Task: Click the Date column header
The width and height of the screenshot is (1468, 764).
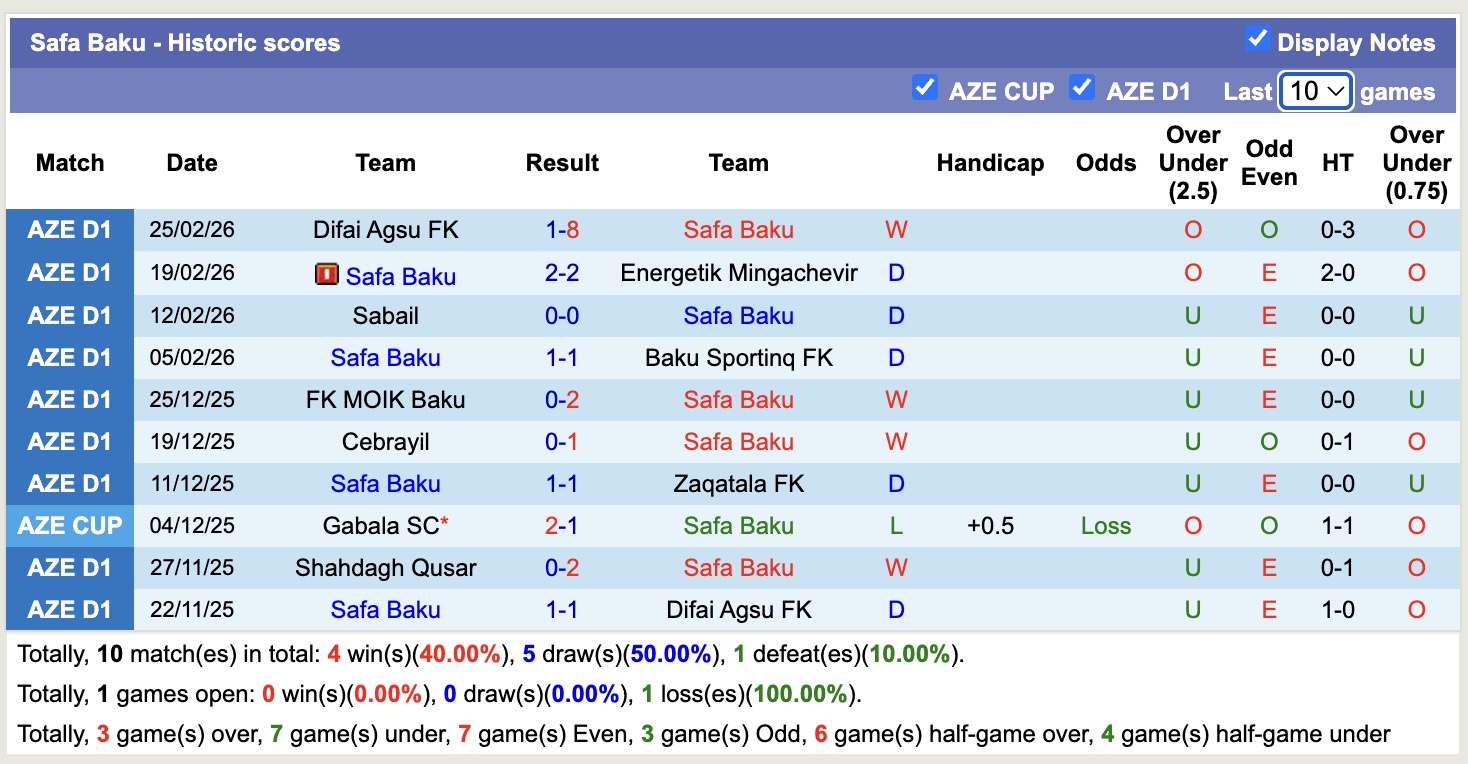Action: (191, 162)
